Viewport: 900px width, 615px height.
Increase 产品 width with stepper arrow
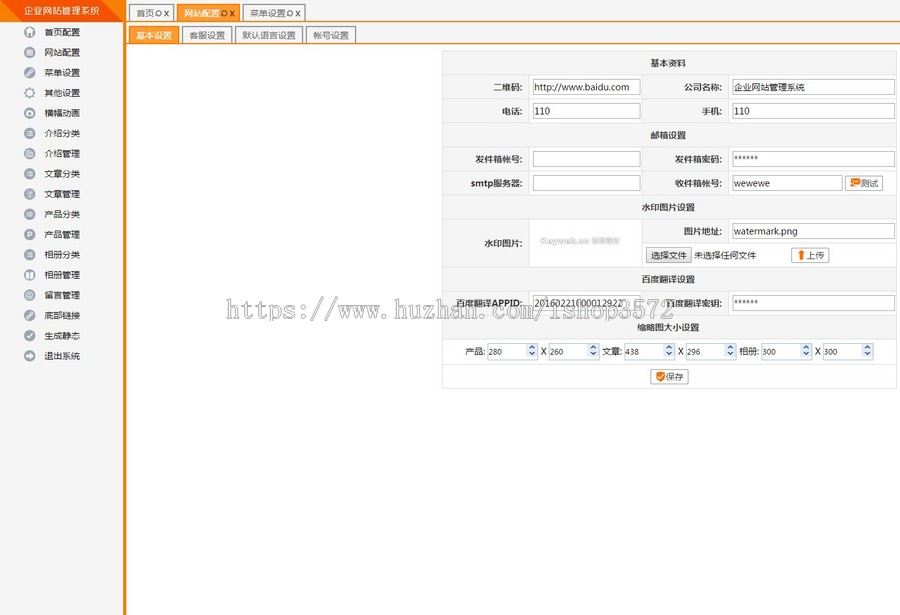tap(530, 347)
